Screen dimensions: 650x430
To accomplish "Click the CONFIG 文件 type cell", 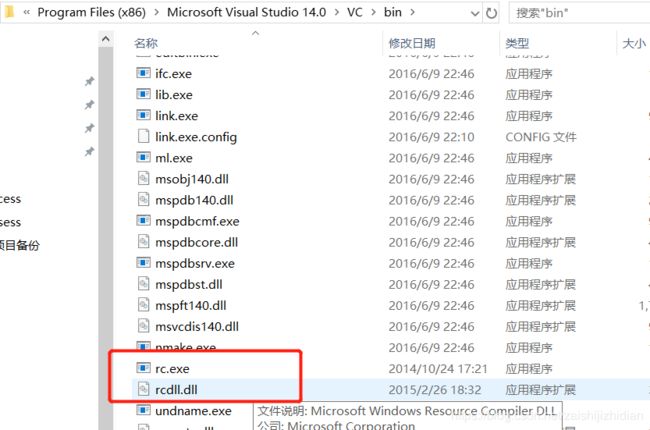I will (x=541, y=137).
